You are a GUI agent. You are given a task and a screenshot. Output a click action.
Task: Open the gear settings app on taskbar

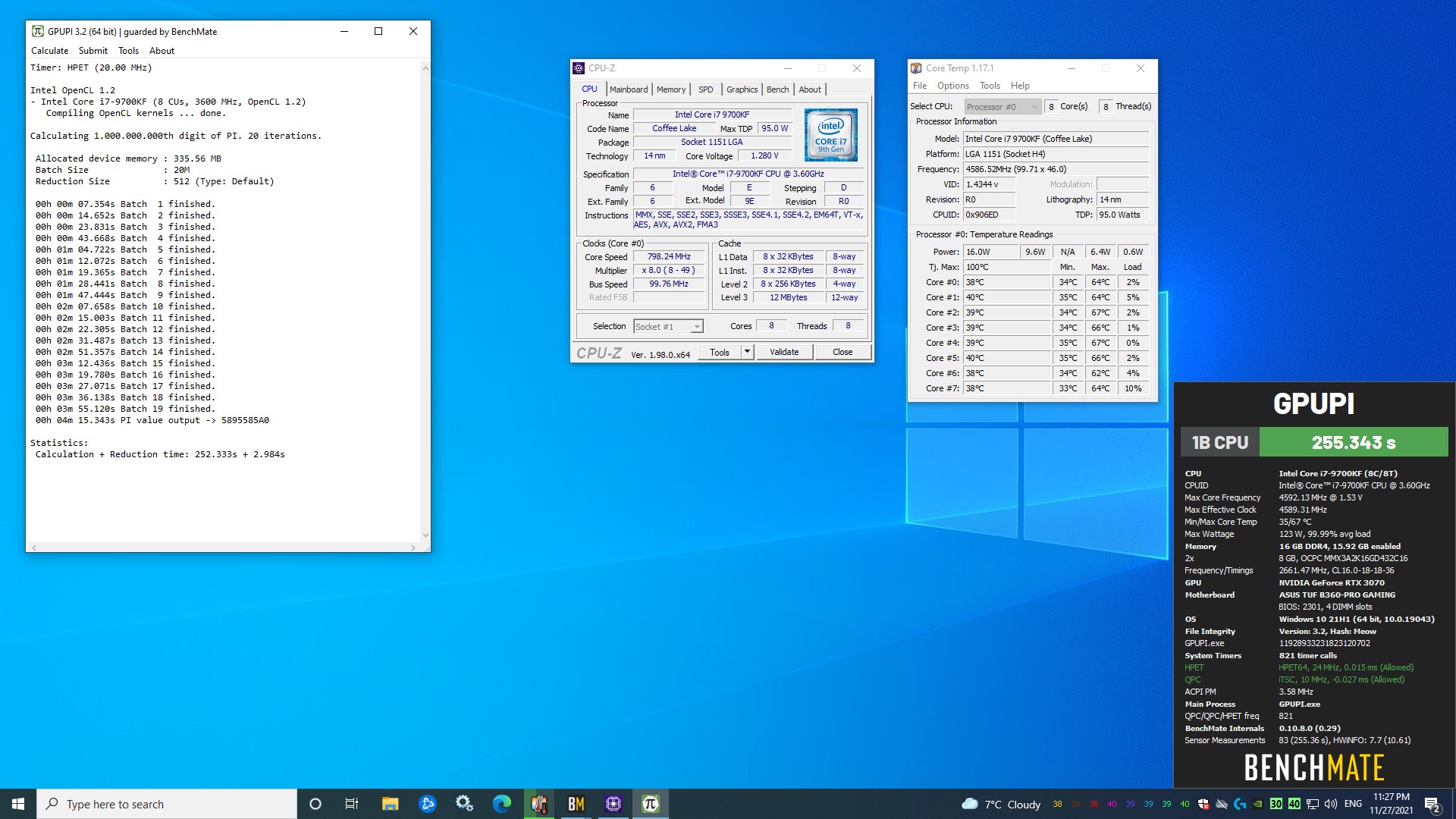464,804
